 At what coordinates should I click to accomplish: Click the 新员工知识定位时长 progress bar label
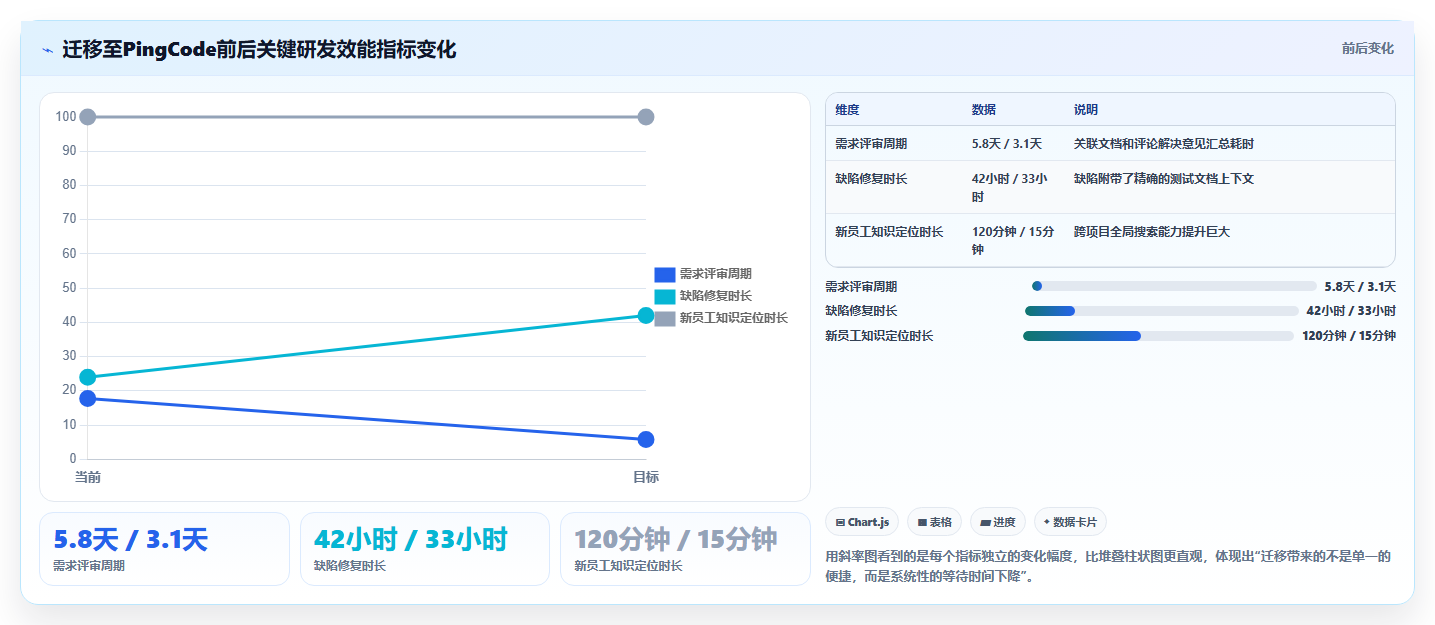(x=879, y=336)
